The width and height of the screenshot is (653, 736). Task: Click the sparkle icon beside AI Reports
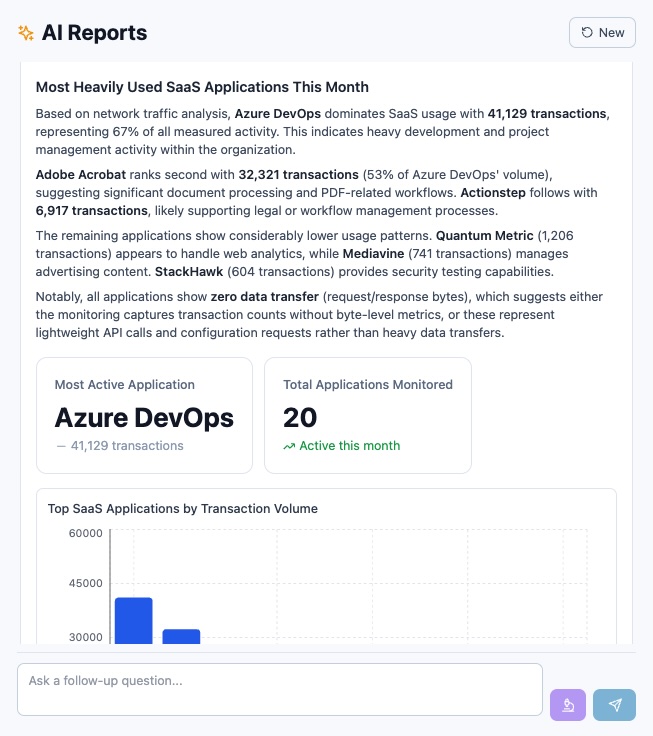point(26,33)
